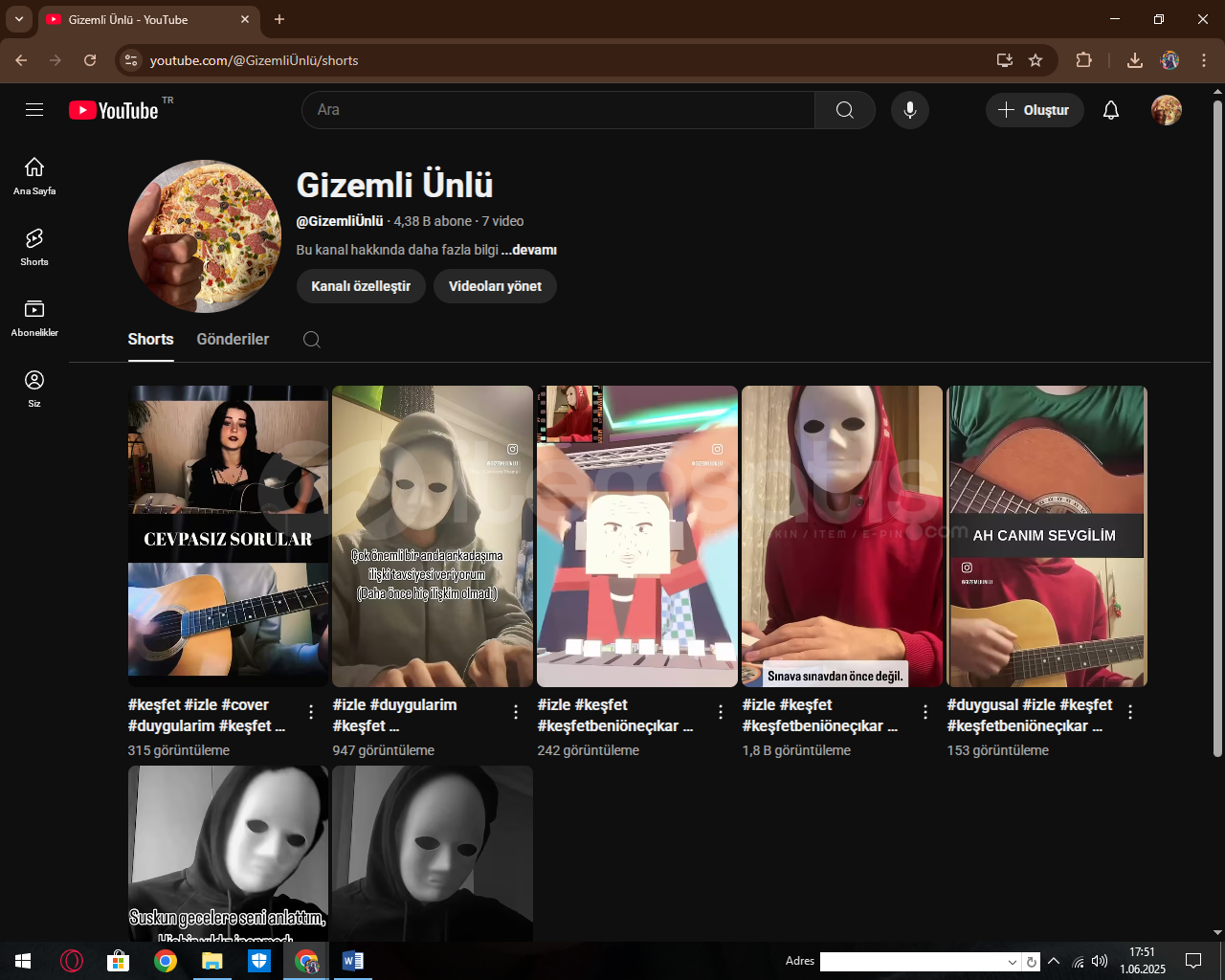Click the Ara search input field
This screenshot has height=980, width=1225.
[x=559, y=110]
